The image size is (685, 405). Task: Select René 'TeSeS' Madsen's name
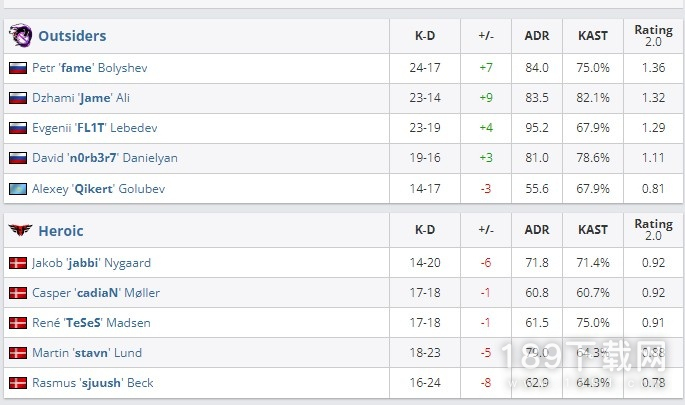click(x=91, y=322)
